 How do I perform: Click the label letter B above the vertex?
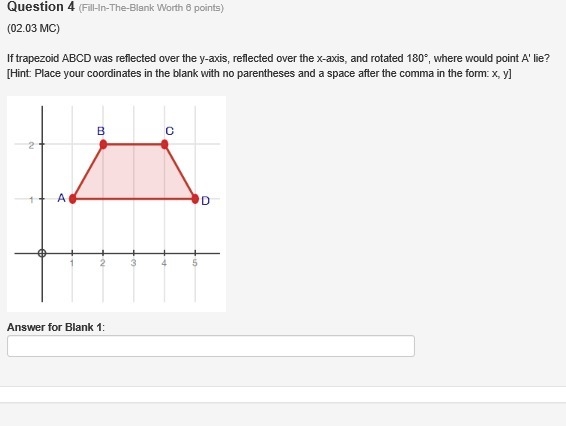[x=101, y=131]
